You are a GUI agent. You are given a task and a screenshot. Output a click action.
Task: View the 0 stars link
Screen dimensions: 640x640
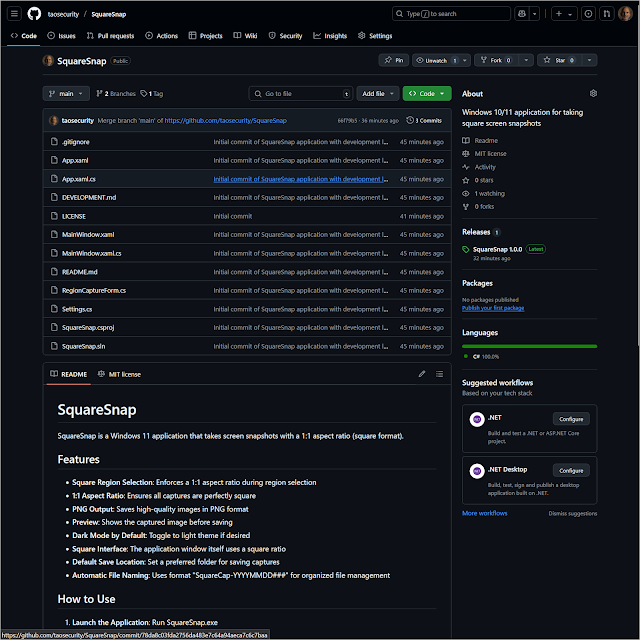coord(478,180)
